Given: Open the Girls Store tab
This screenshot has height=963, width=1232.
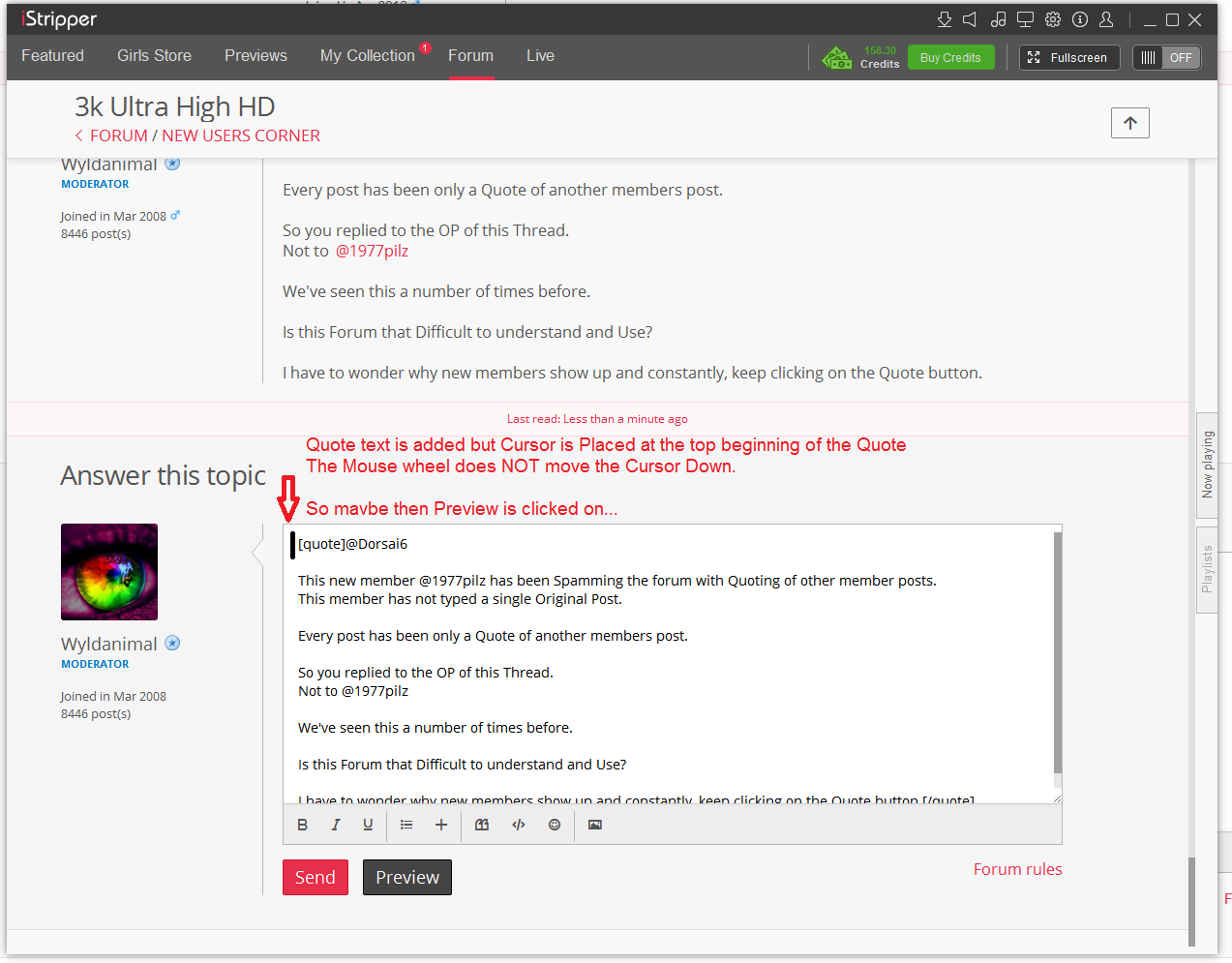Looking at the screenshot, I should tap(154, 56).
